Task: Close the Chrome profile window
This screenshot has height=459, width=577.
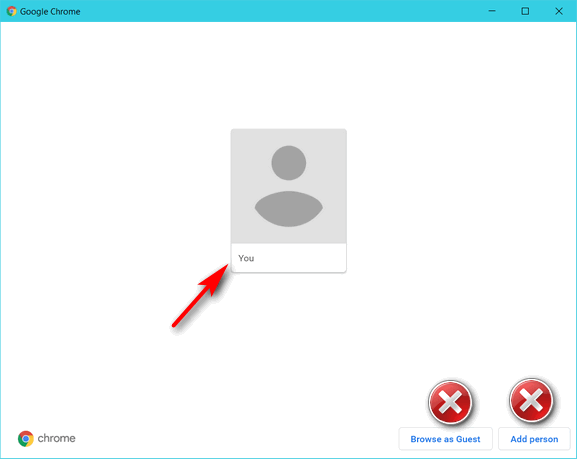Action: 559,11
